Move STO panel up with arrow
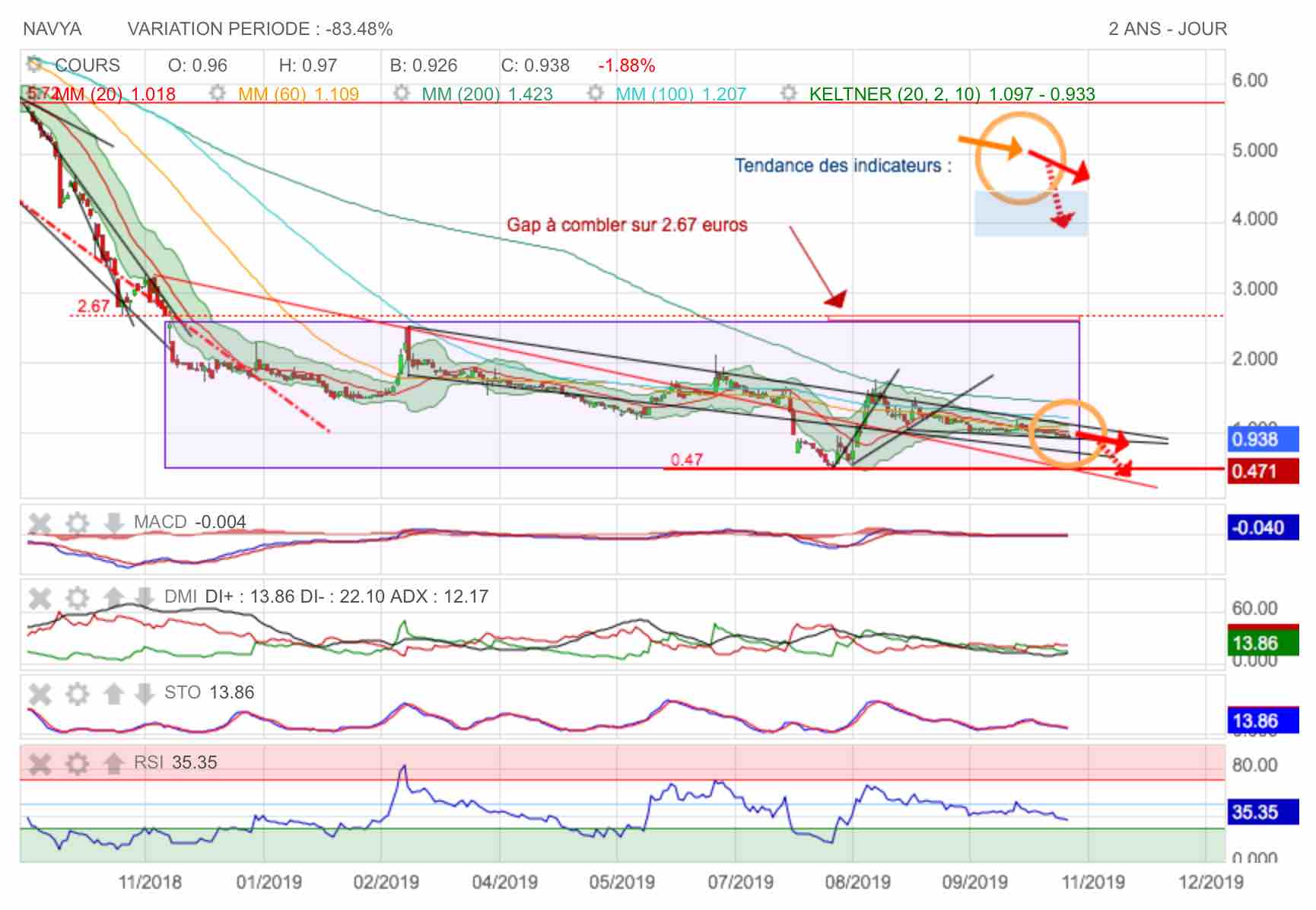Image resolution: width=1316 pixels, height=910 pixels. (x=113, y=693)
